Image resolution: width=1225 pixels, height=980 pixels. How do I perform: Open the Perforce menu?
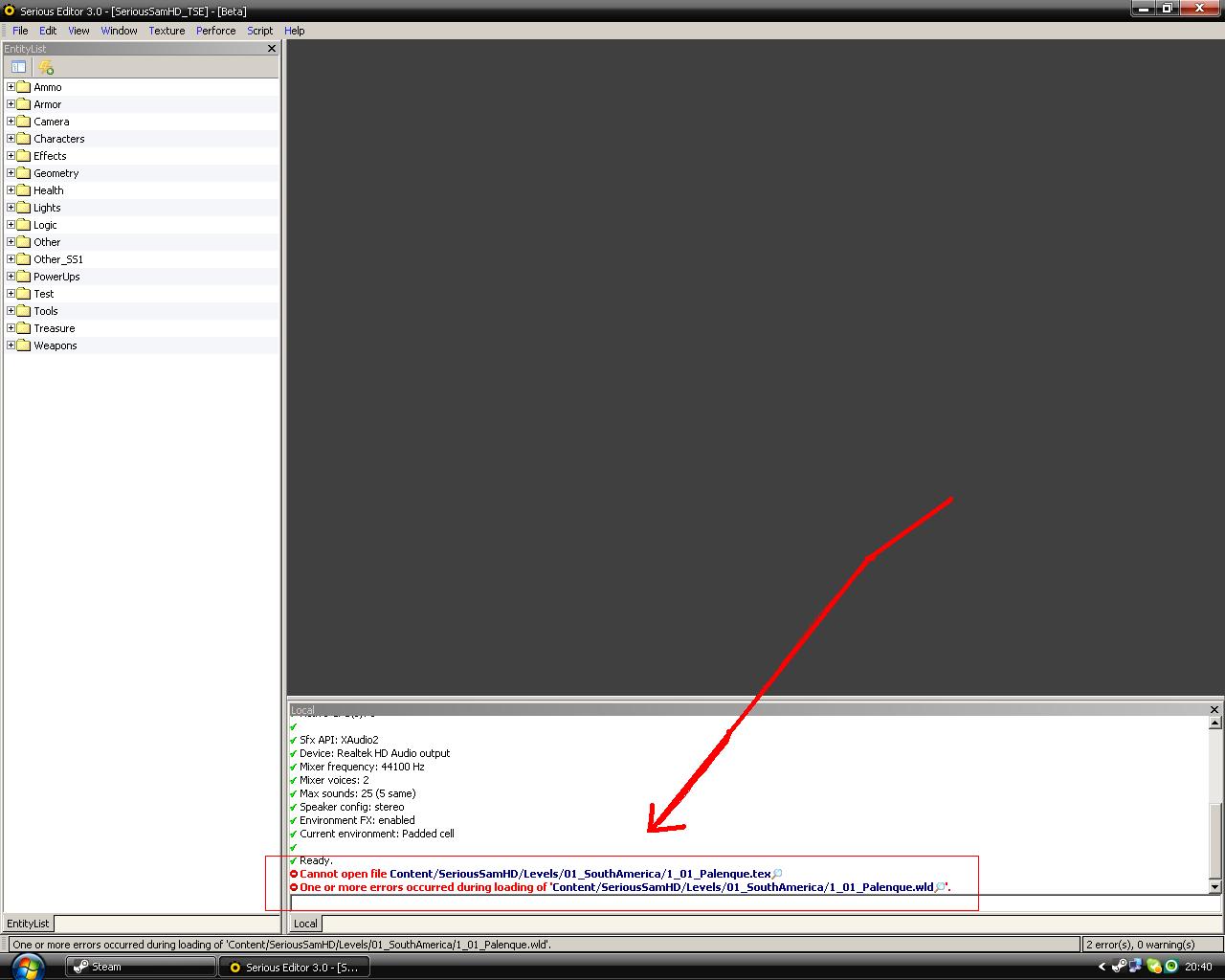click(215, 31)
